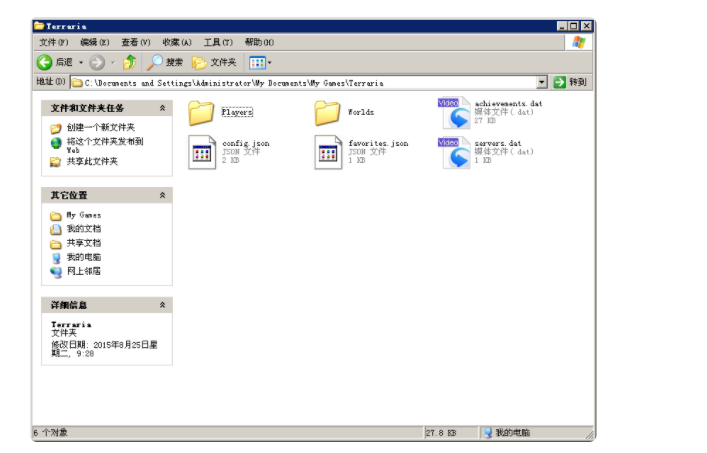The height and width of the screenshot is (453, 707).
Task: Open the File (文件) menu
Action: (53, 43)
